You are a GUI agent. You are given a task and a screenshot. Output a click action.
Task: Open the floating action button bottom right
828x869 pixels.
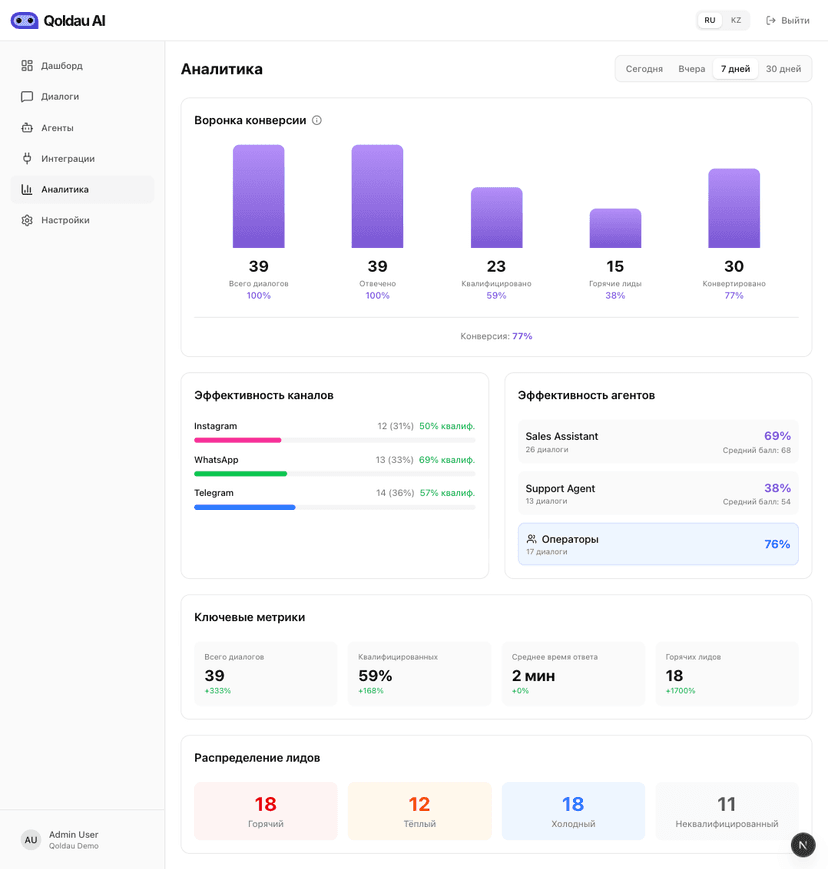click(x=803, y=845)
